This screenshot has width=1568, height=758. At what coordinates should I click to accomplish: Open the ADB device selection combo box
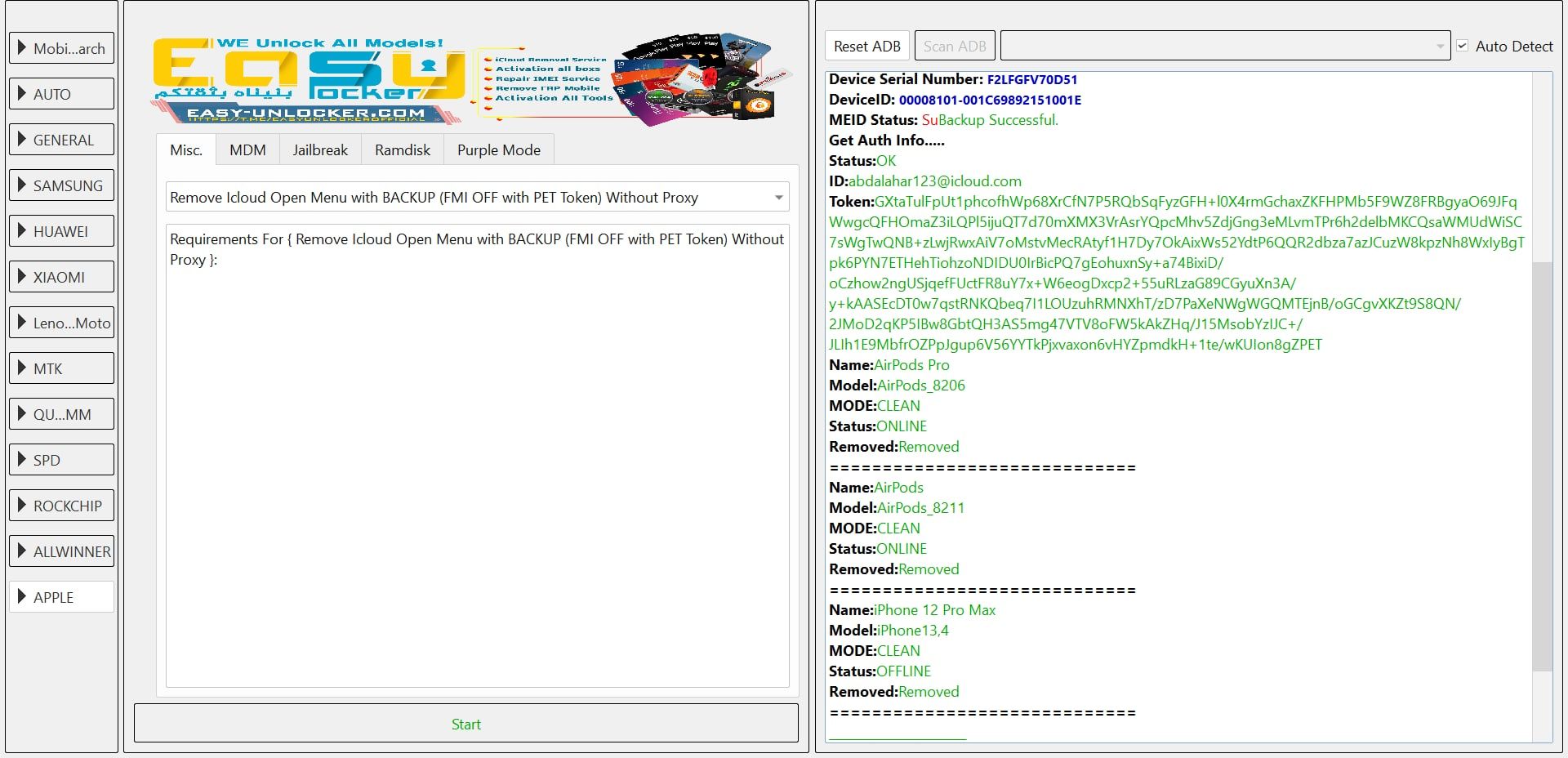pos(1225,47)
